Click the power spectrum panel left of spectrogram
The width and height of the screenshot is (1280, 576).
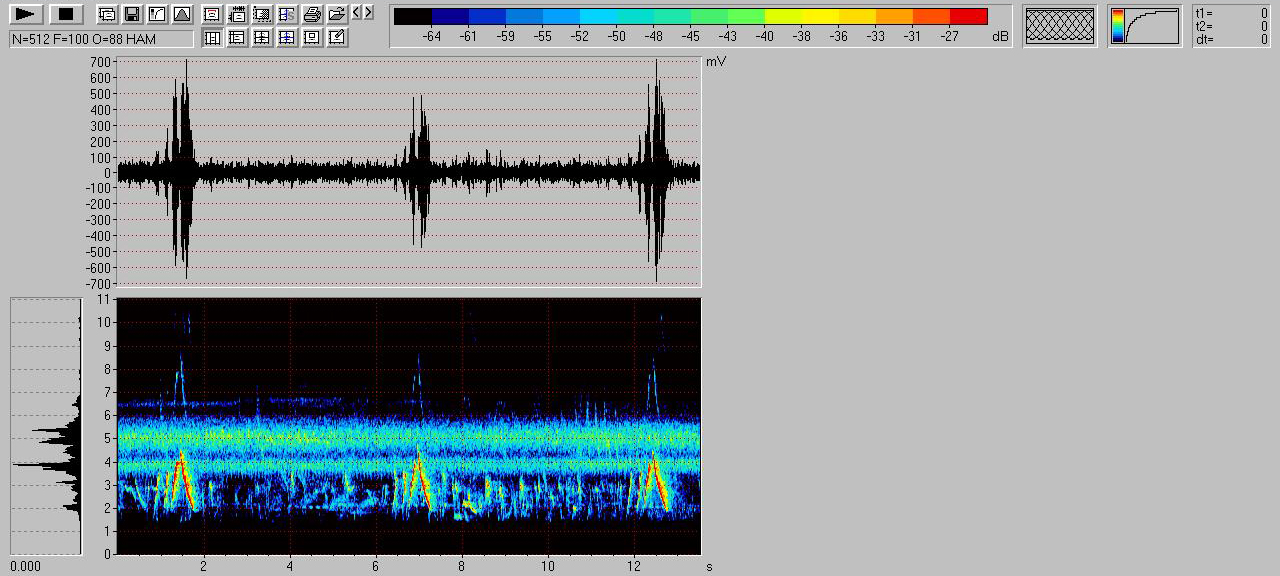pos(46,426)
